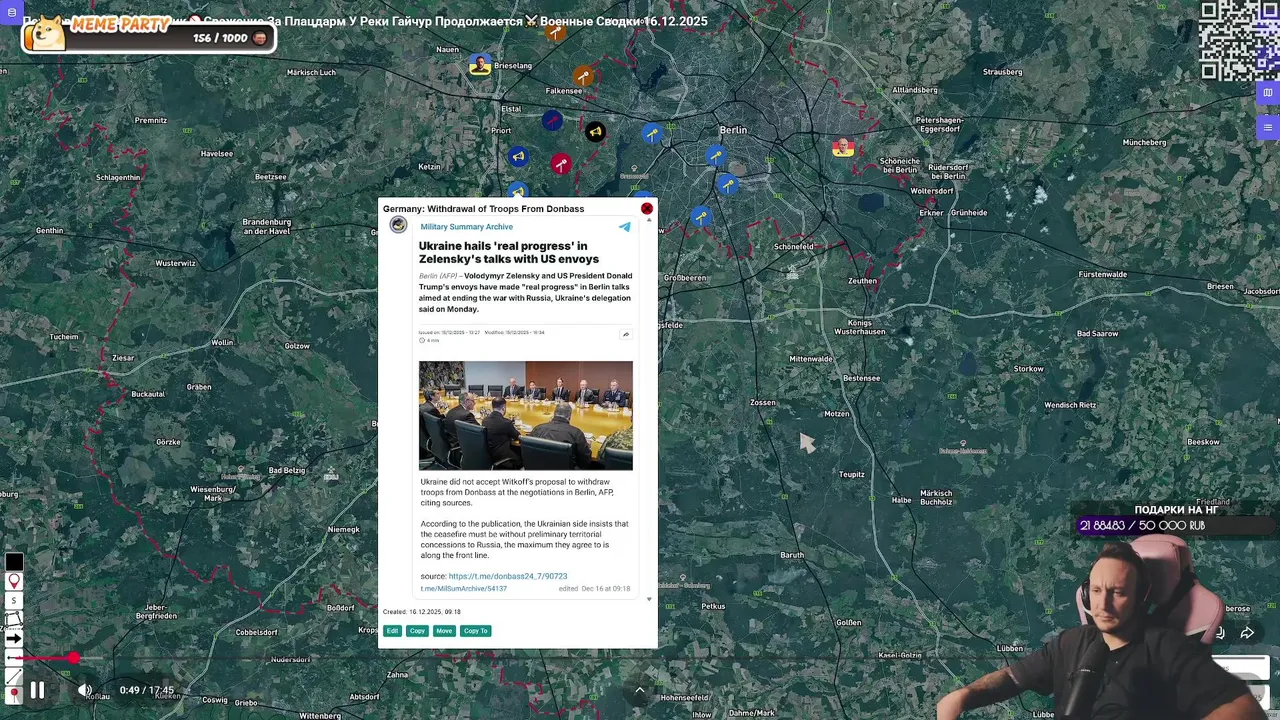The width and height of the screenshot is (1280, 720).
Task: Click the Bad Belzig town label
Action: (x=287, y=470)
